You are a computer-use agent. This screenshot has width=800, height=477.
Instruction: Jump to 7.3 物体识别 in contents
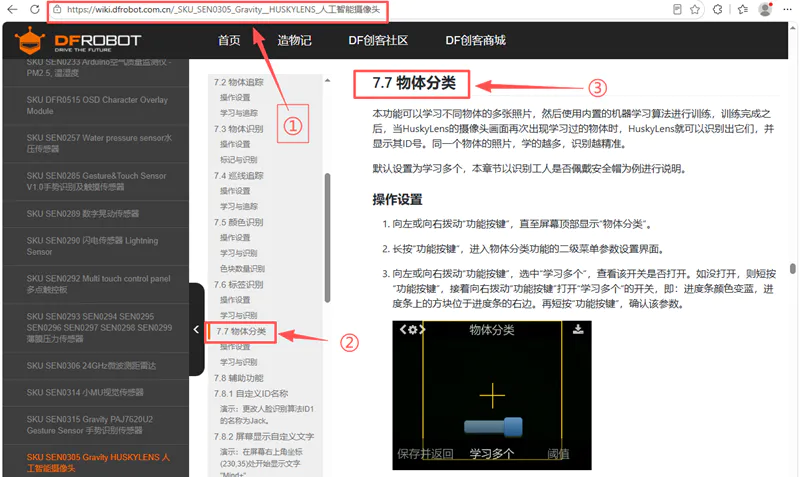(239, 129)
